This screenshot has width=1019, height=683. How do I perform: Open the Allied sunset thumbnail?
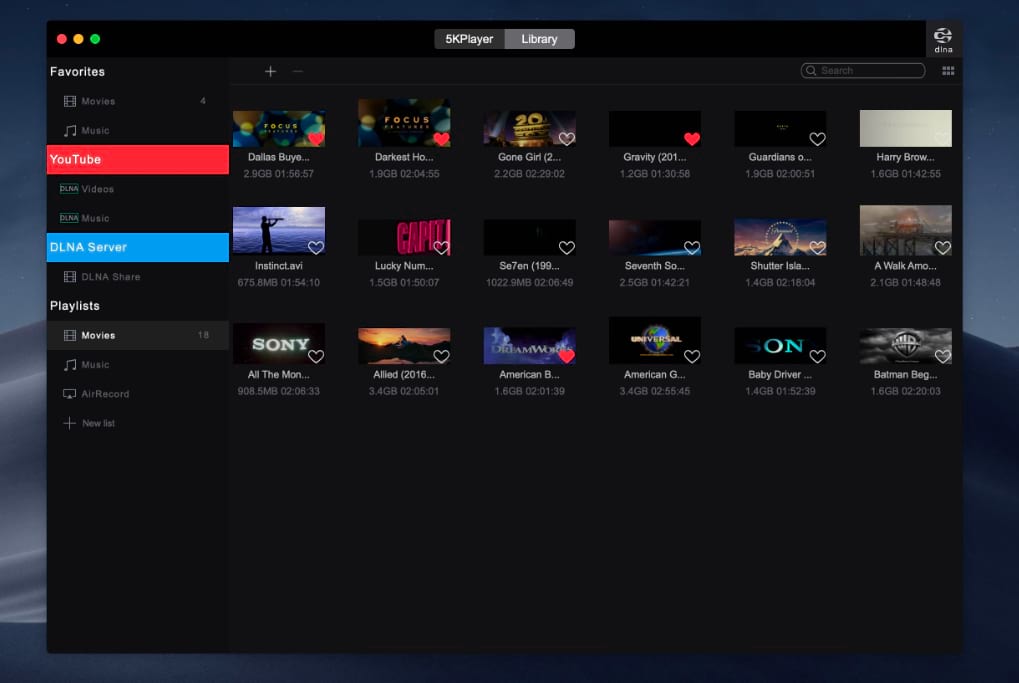click(404, 346)
